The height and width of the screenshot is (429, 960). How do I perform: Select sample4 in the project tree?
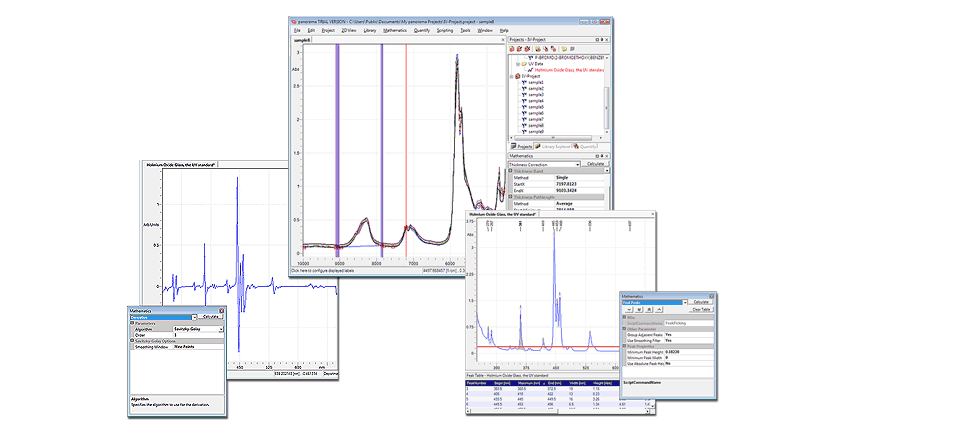pyautogui.click(x=536, y=100)
